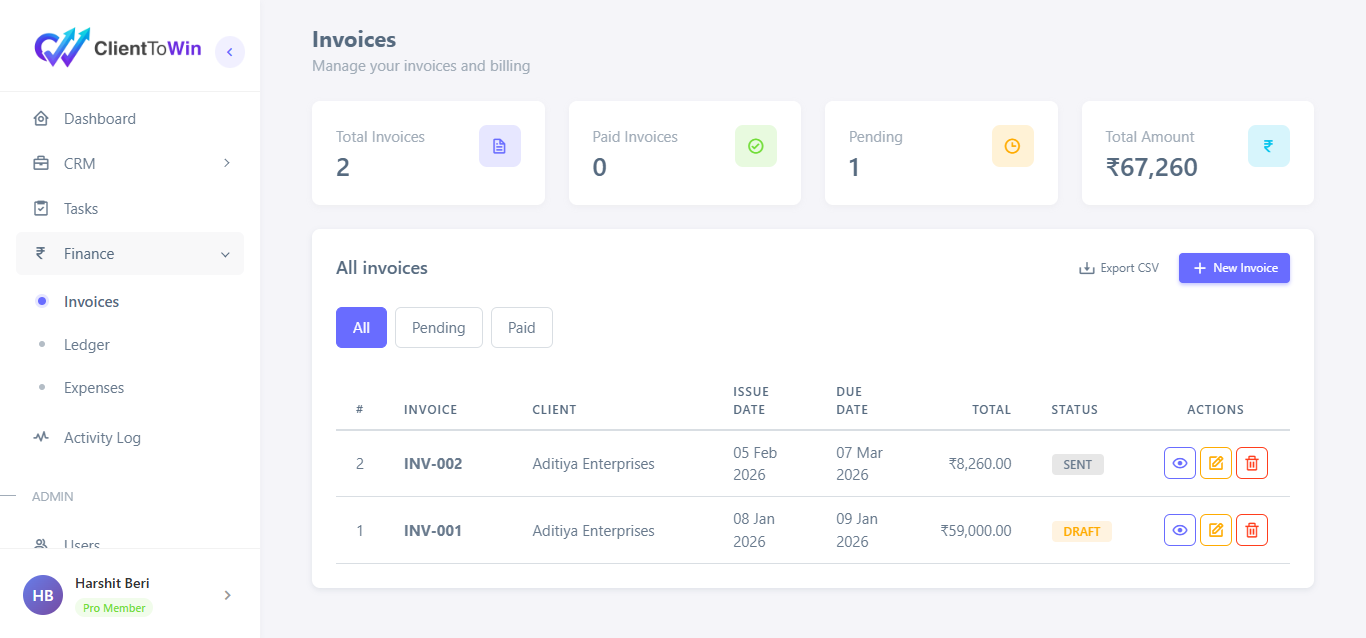Click the Pro Member badge under Harshit Beri

click(x=113, y=607)
